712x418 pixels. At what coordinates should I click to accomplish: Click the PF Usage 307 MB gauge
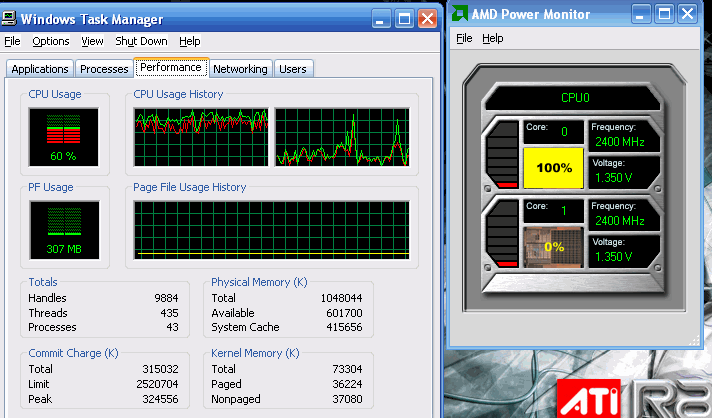(x=64, y=230)
